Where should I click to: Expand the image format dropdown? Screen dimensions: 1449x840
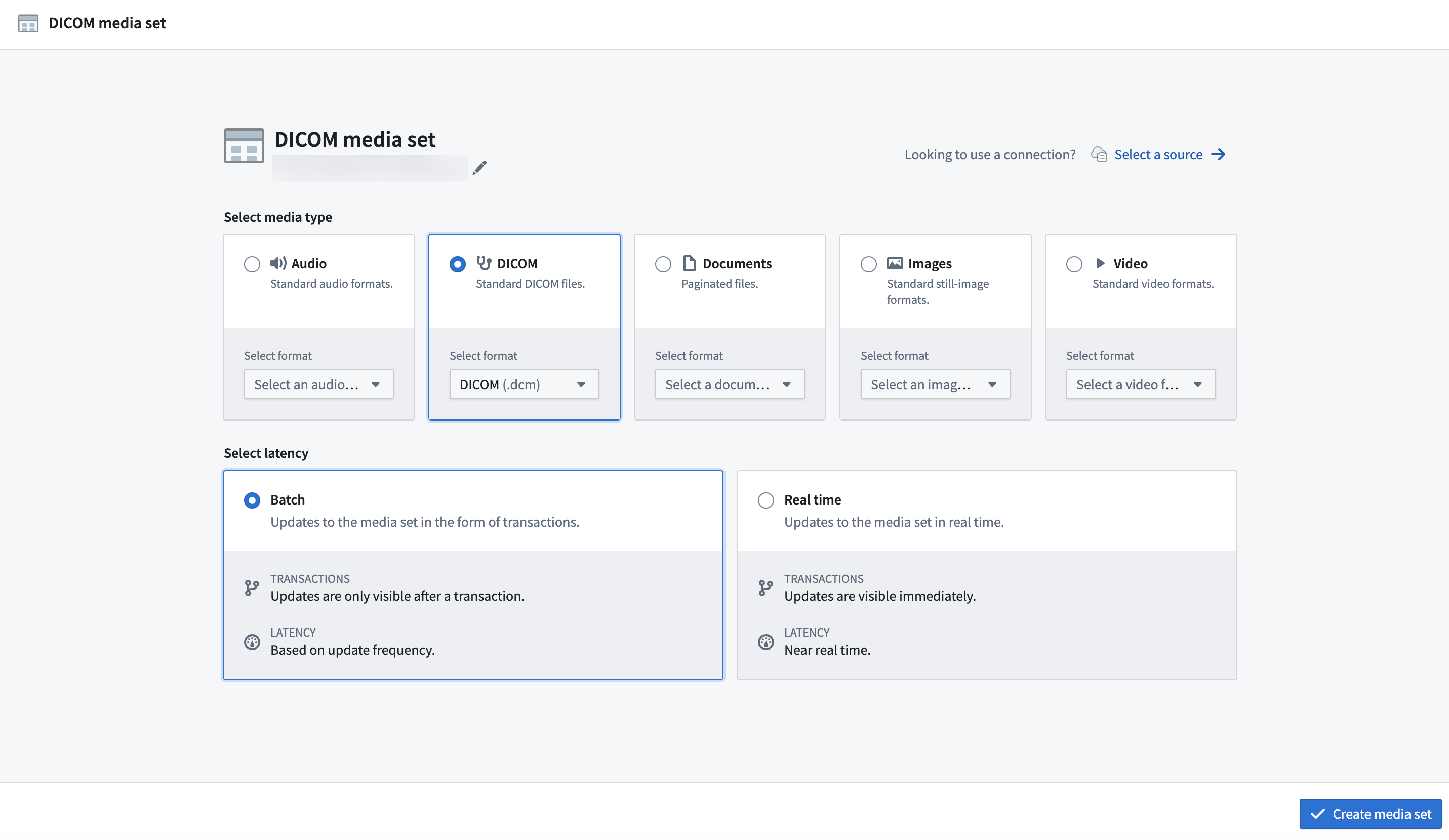pos(935,384)
